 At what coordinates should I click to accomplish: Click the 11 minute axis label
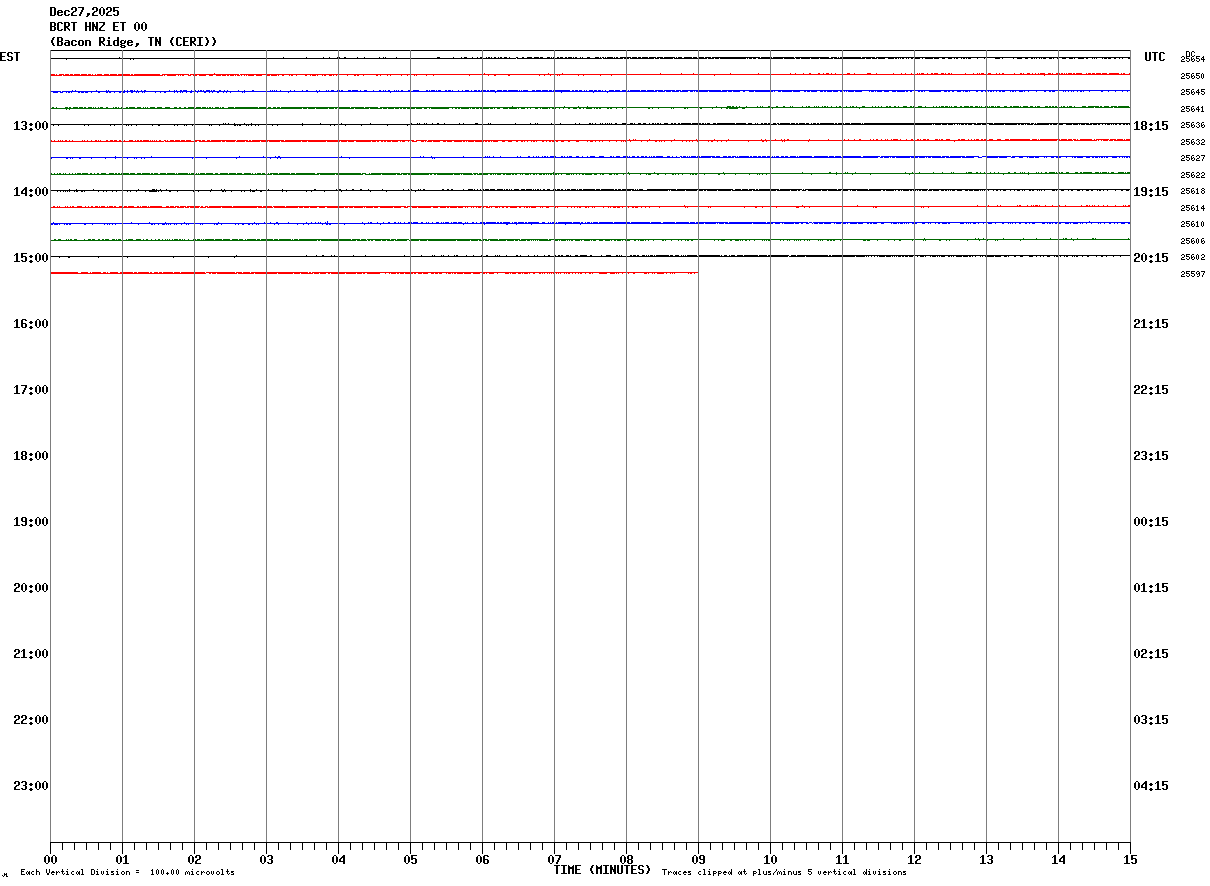coord(842,860)
